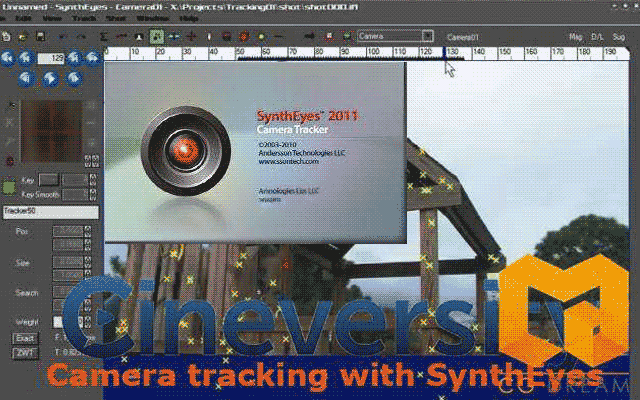The image size is (640, 400).
Task: Open the Window menu
Action: (152, 19)
